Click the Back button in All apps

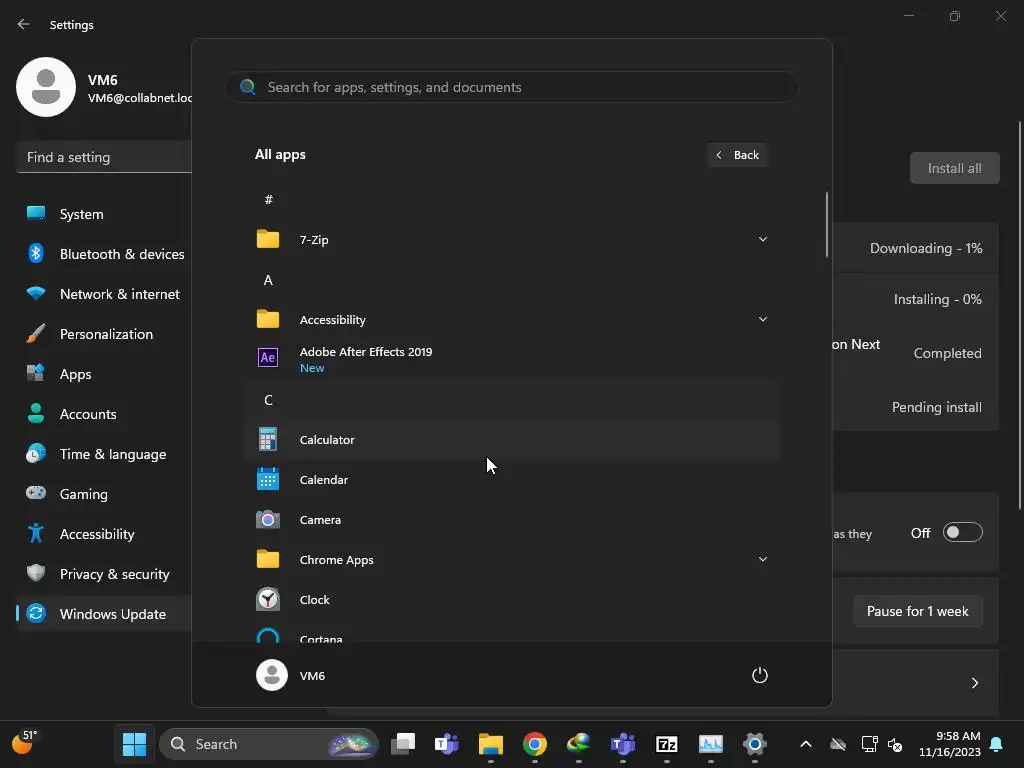point(737,155)
